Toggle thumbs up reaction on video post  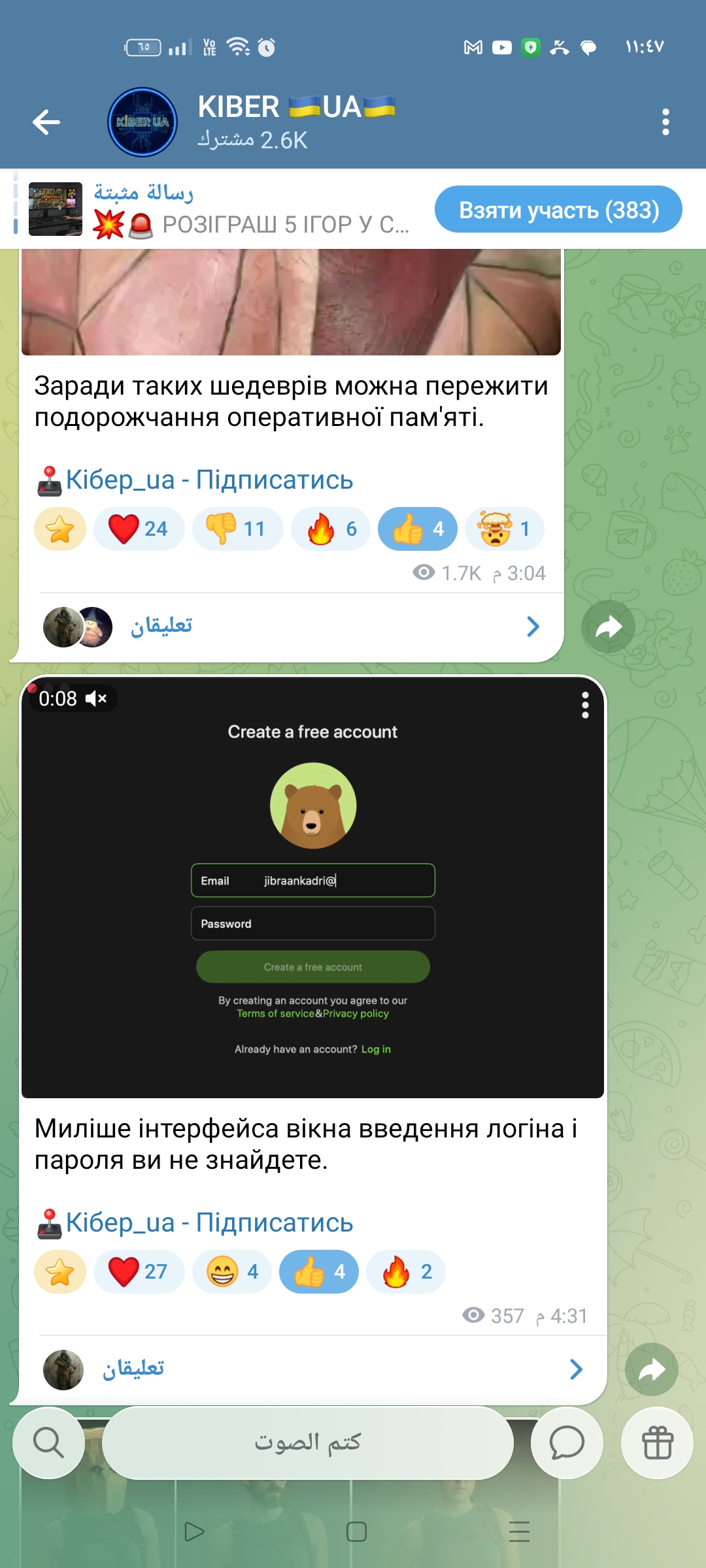tap(319, 1272)
